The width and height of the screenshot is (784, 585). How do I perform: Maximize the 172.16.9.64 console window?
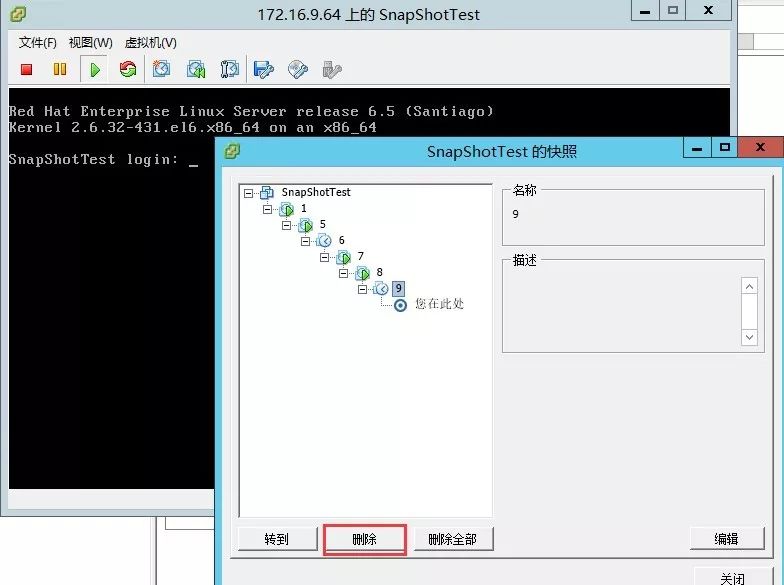(672, 10)
